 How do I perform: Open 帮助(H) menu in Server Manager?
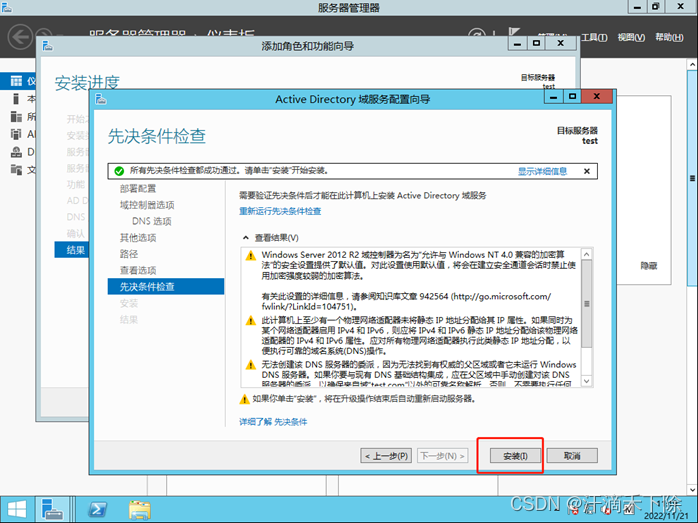pyautogui.click(x=669, y=37)
